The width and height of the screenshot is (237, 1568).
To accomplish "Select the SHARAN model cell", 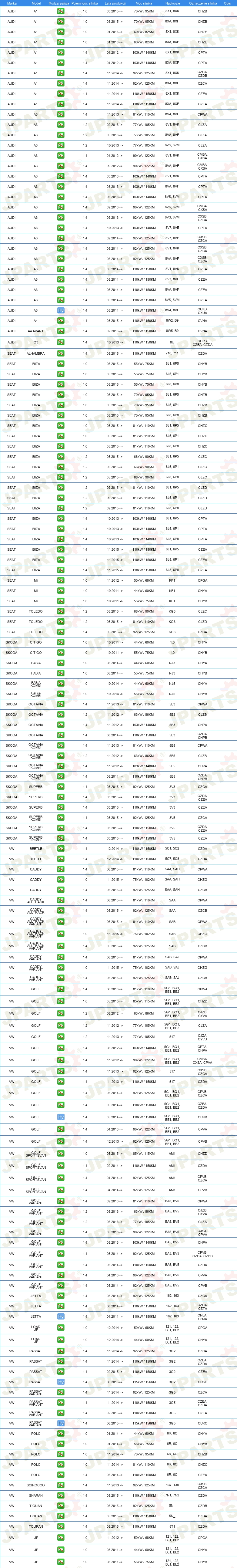I will point(35,1495).
